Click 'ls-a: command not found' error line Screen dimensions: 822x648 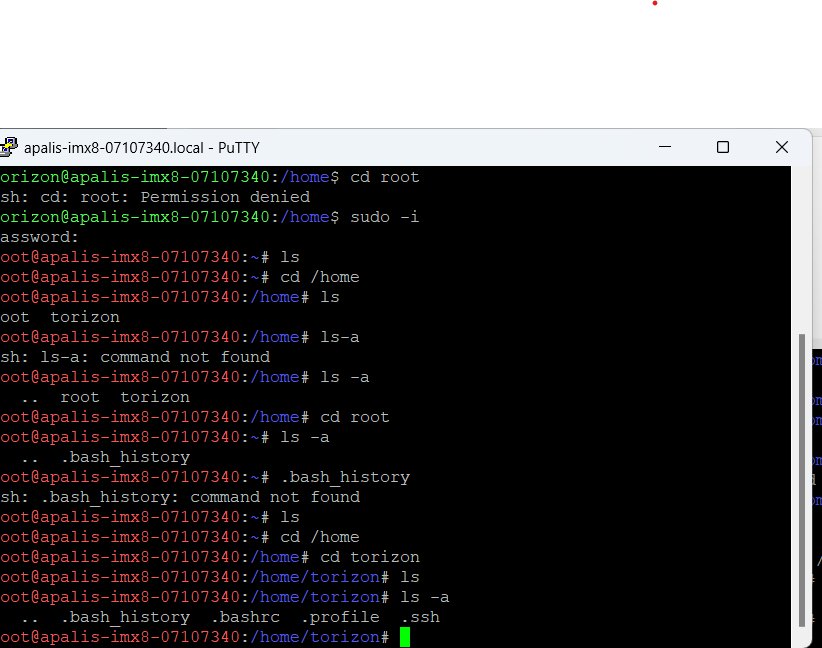click(135, 357)
